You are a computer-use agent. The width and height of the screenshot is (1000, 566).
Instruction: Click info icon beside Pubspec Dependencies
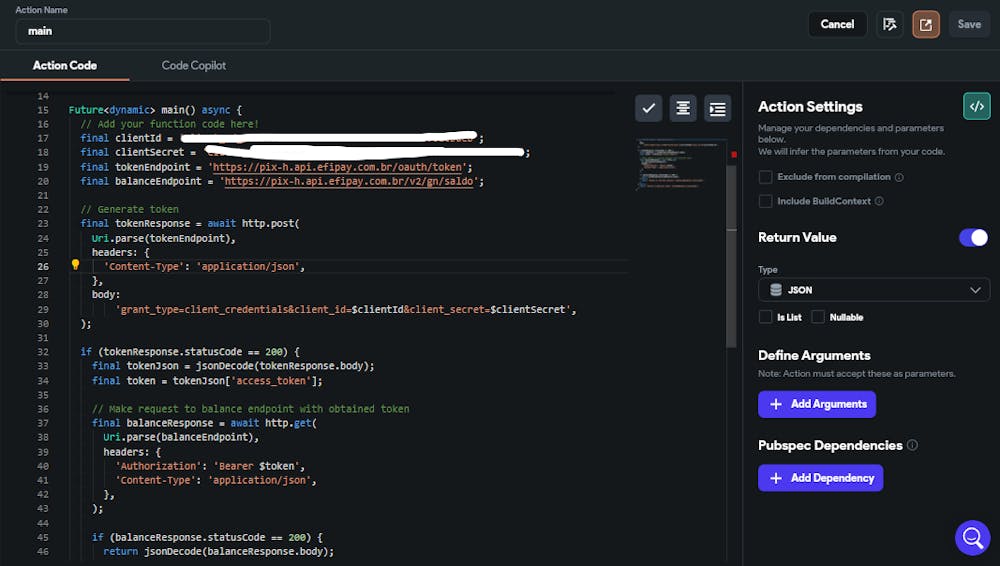(912, 445)
